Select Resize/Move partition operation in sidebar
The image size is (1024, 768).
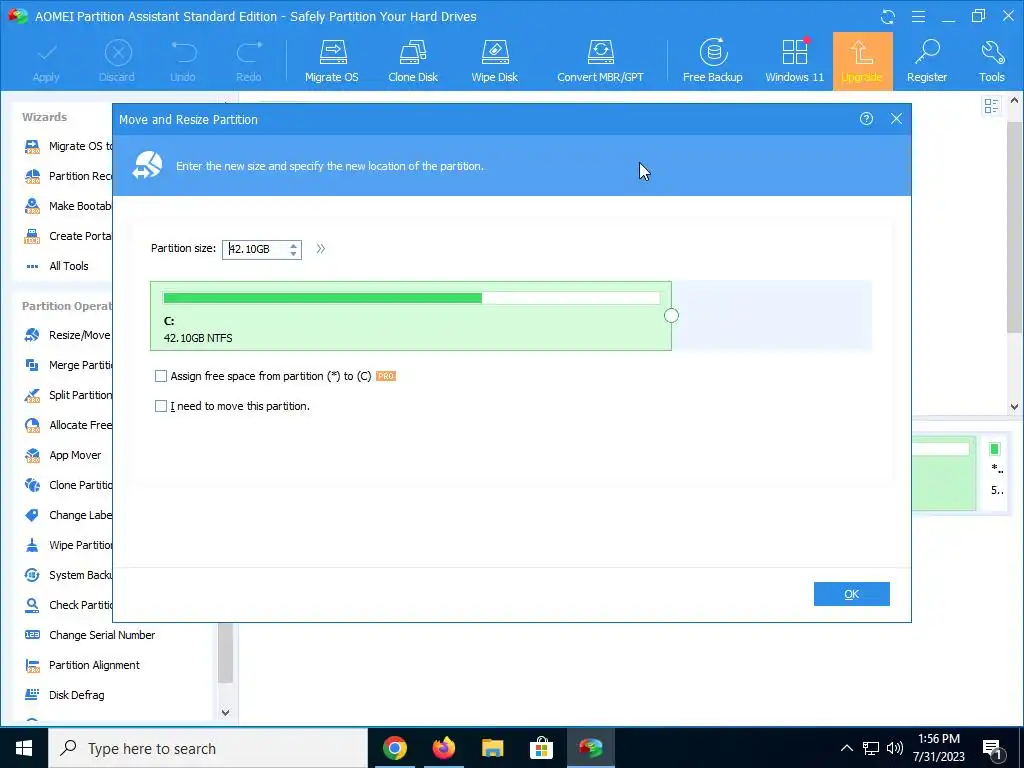click(x=67, y=335)
